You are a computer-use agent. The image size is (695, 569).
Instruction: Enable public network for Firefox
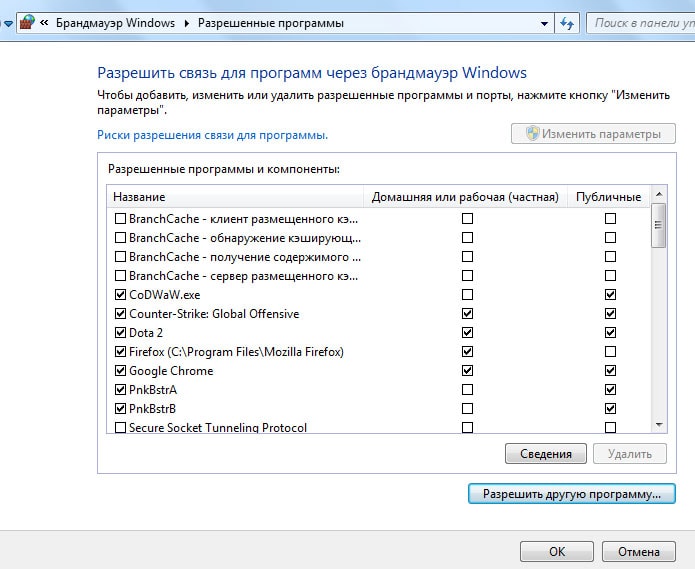610,351
